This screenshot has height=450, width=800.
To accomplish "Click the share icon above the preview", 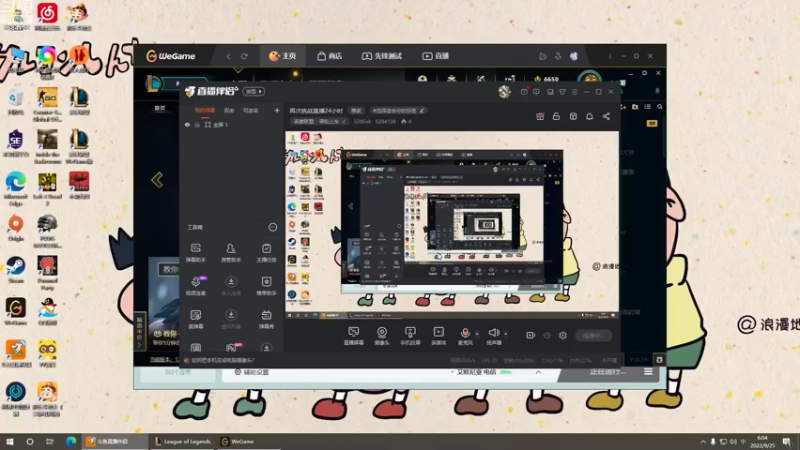I will [x=606, y=116].
